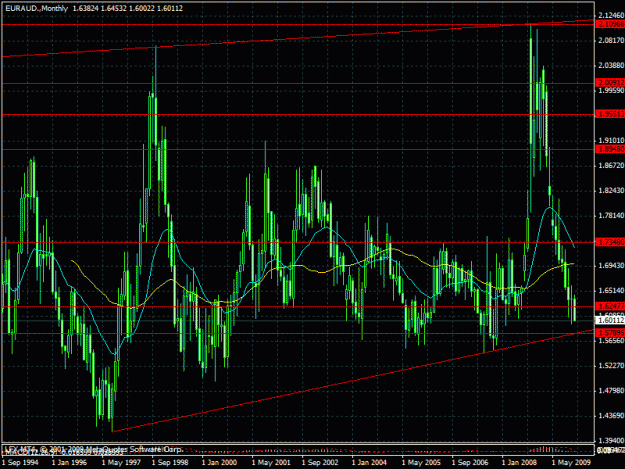Click the 1.56560 price axis label
The width and height of the screenshot is (625, 469).
(x=611, y=341)
